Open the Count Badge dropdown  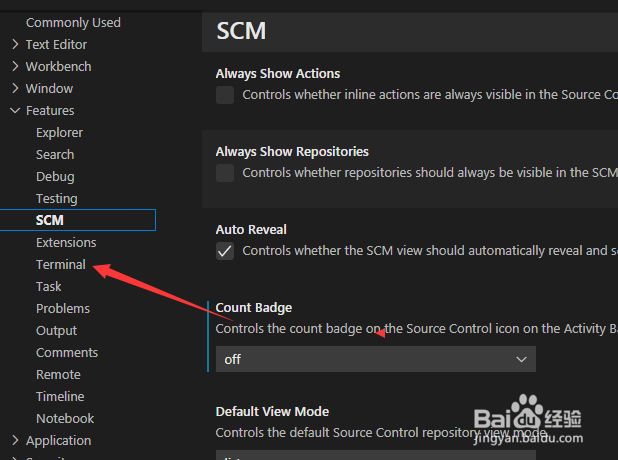(x=376, y=359)
